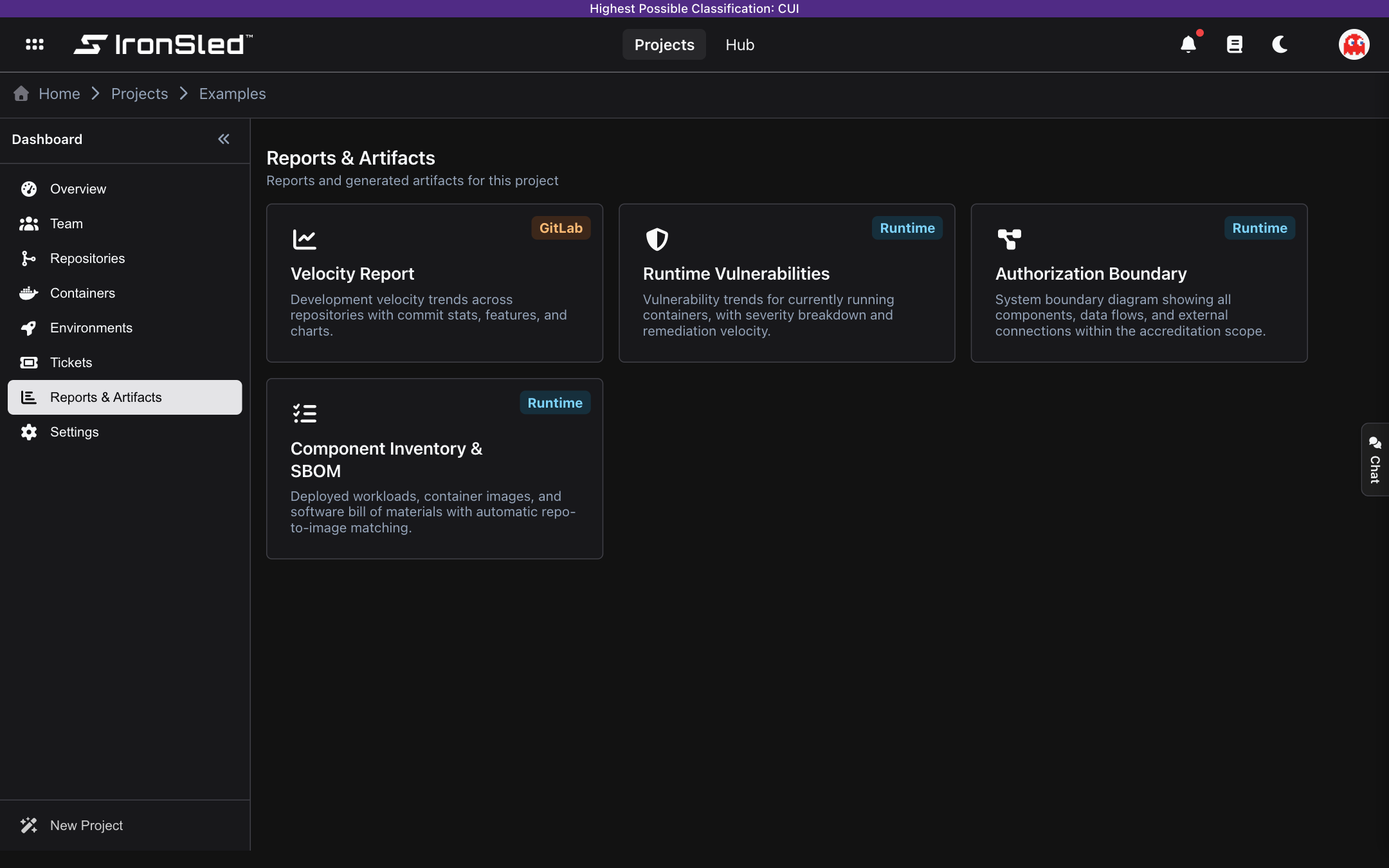Image resolution: width=1389 pixels, height=868 pixels.
Task: Click 'Reports and generated artifacts for this project'
Action: click(412, 181)
